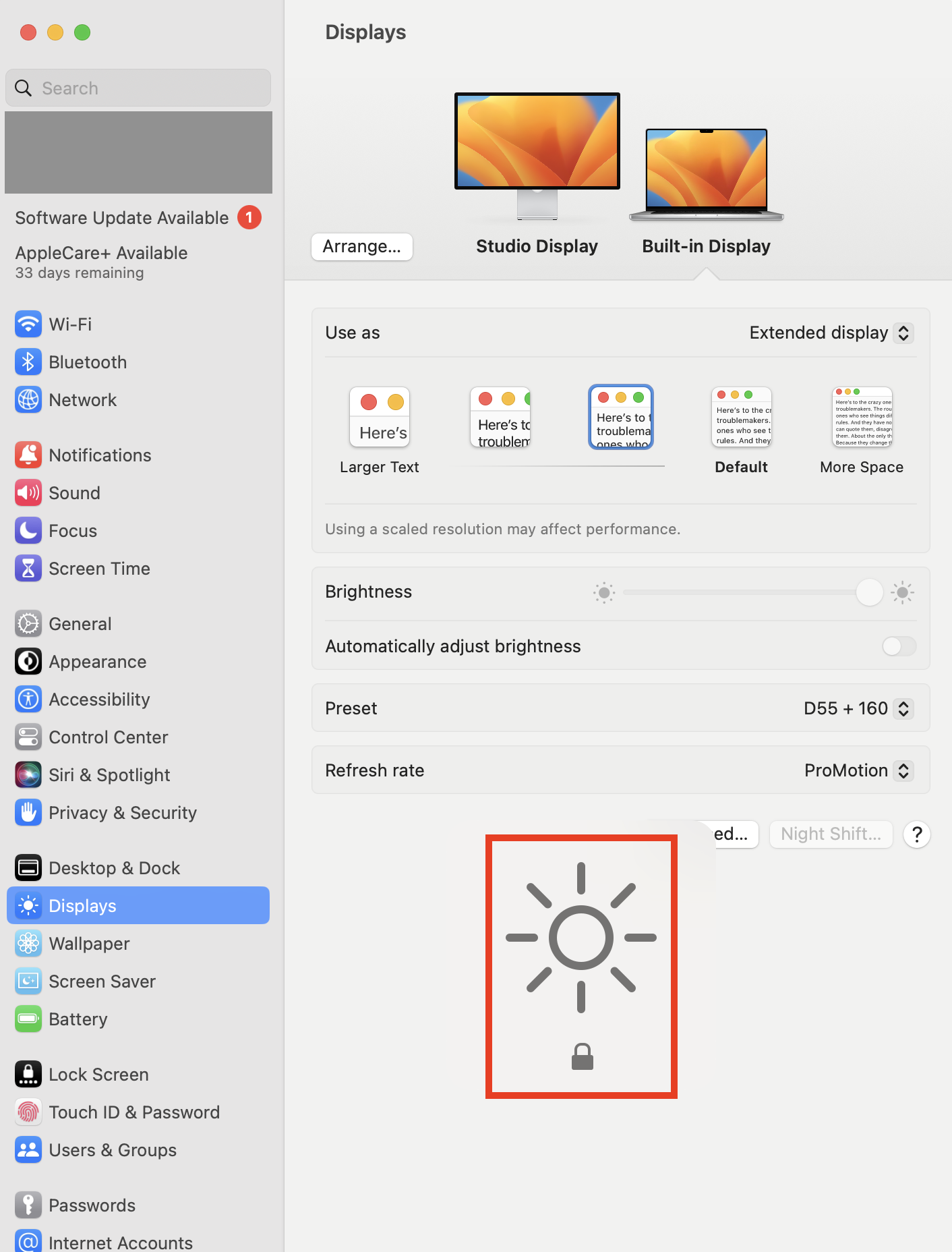Image resolution: width=952 pixels, height=1252 pixels.
Task: Choose the Default resolution thumbnail
Action: (x=742, y=417)
